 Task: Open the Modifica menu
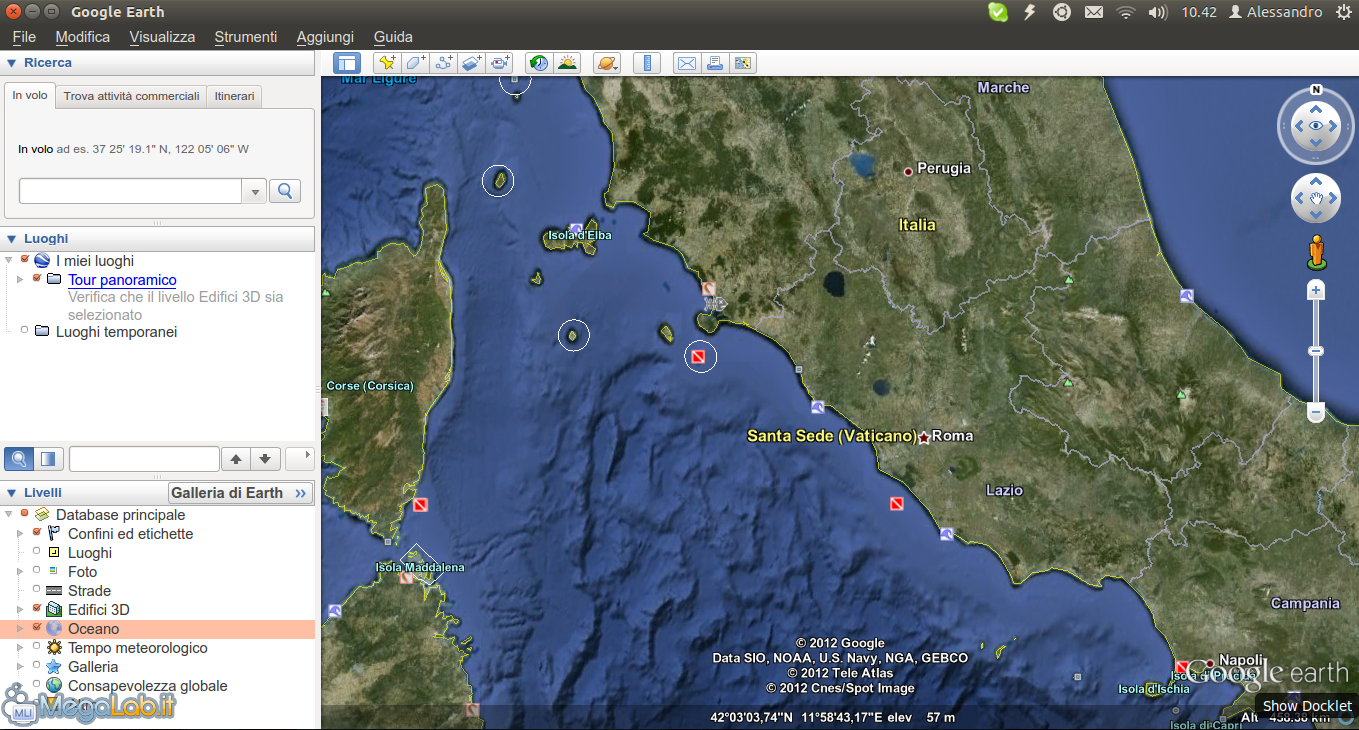click(83, 37)
